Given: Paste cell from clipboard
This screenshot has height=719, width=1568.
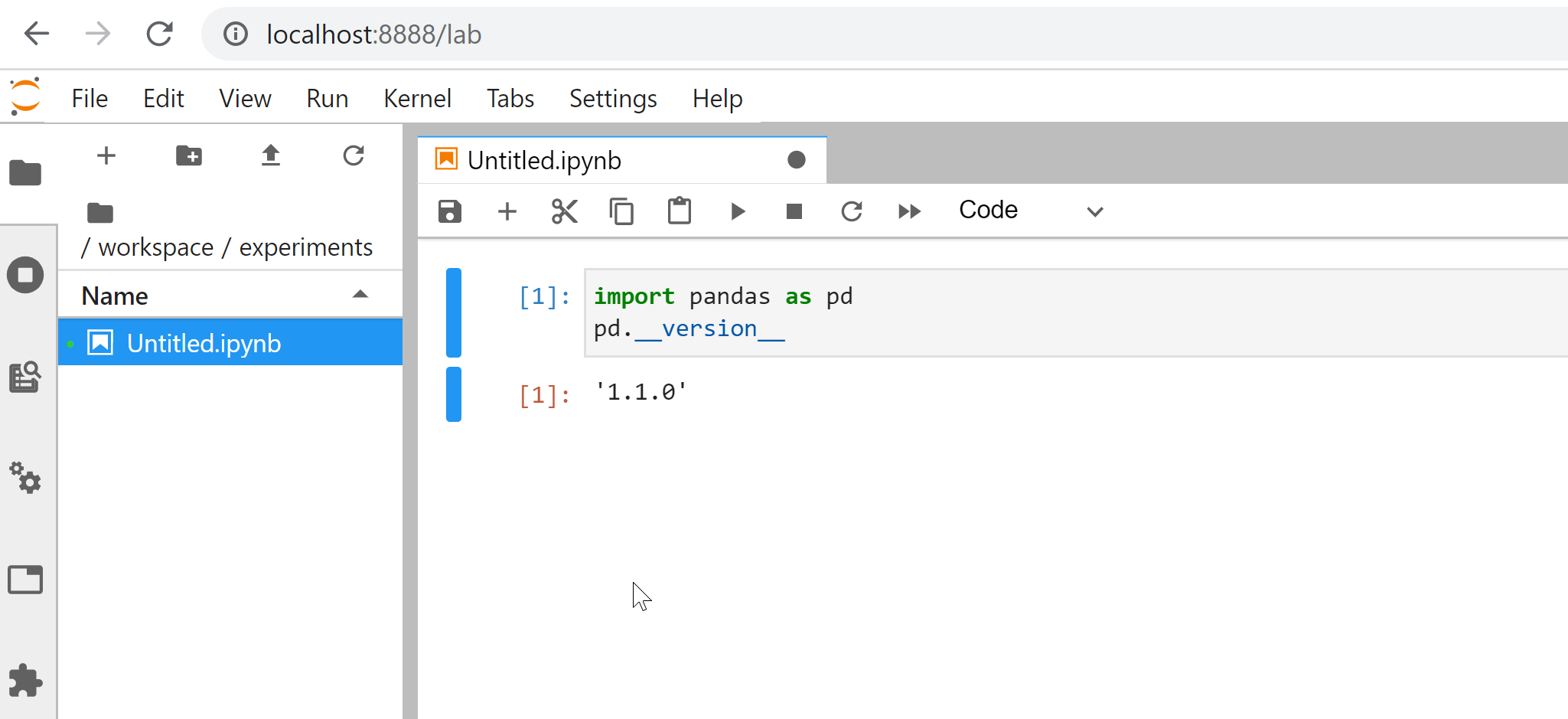Looking at the screenshot, I should click(x=679, y=211).
